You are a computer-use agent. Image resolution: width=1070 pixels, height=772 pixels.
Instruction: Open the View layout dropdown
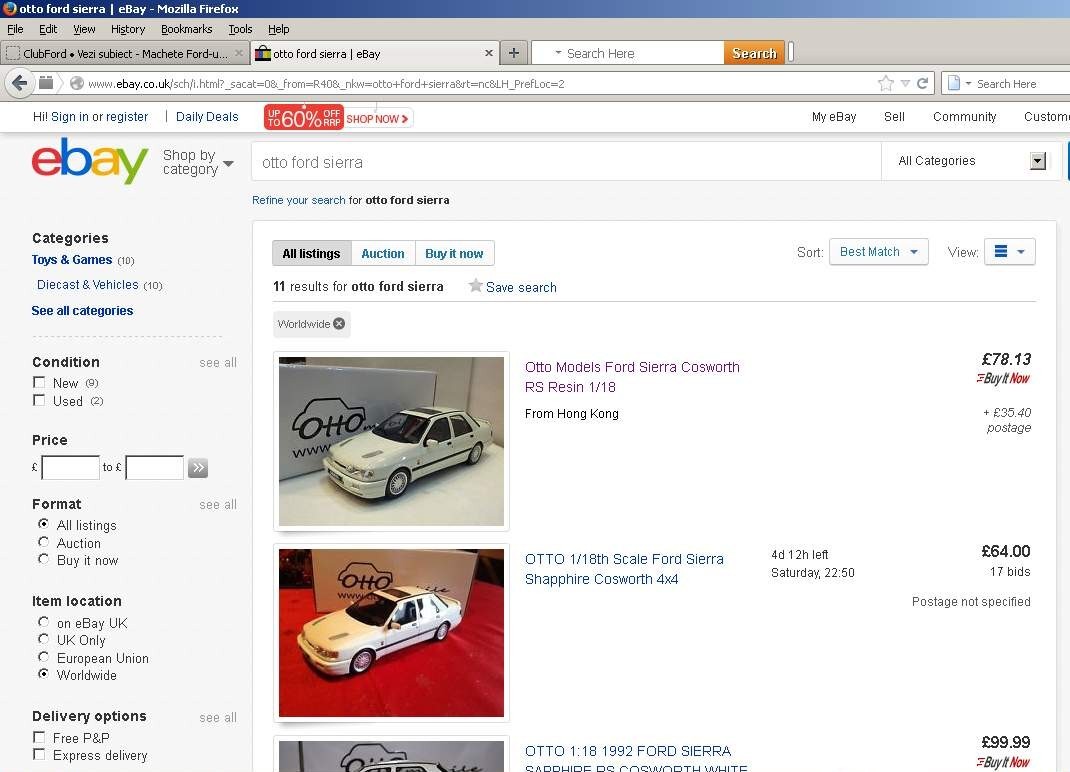click(1009, 252)
